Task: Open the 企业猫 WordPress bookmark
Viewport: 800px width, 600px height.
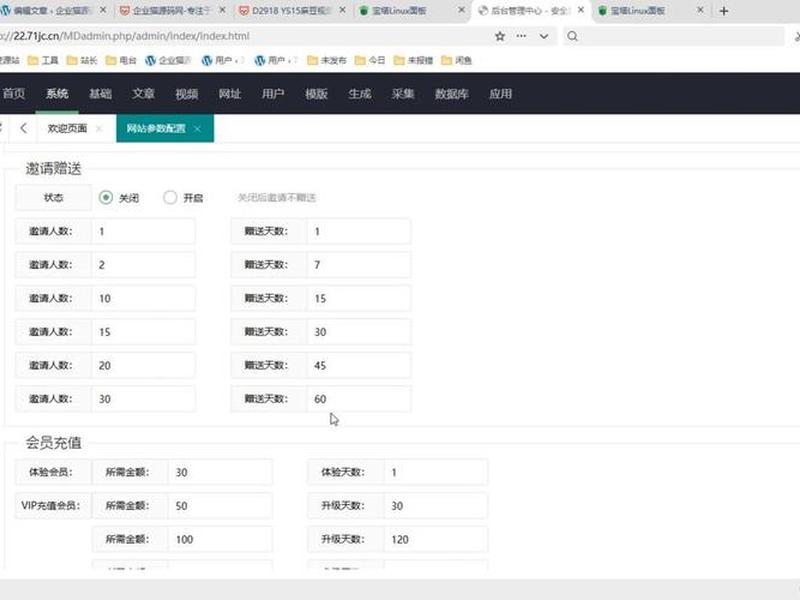Action: 168,60
